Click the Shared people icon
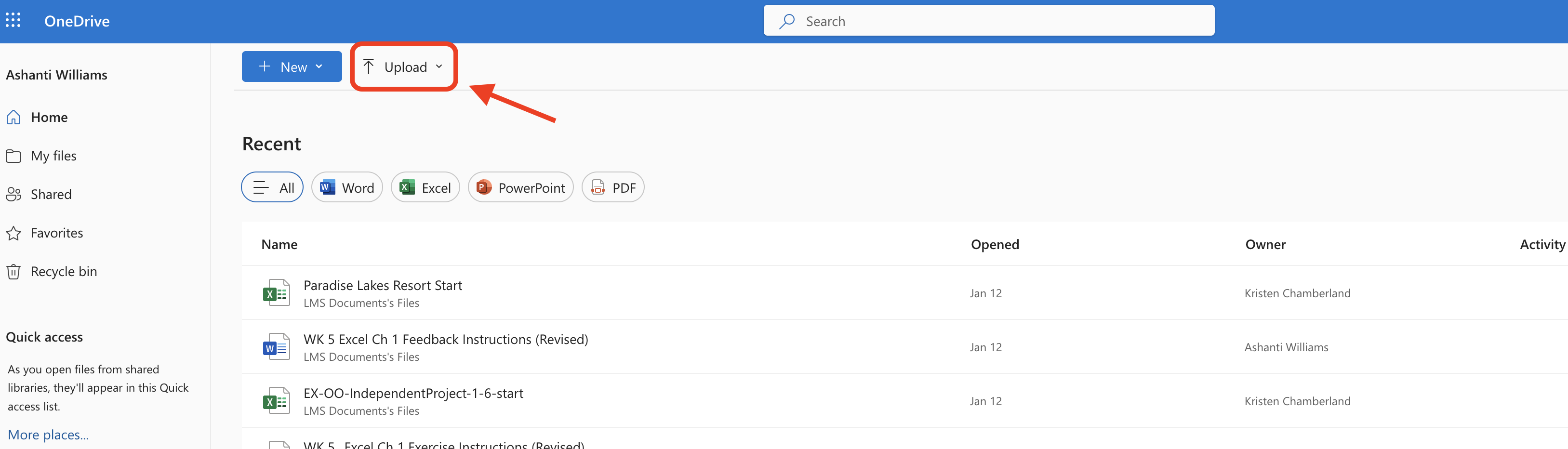Viewport: 1568px width, 449px height. [13, 195]
